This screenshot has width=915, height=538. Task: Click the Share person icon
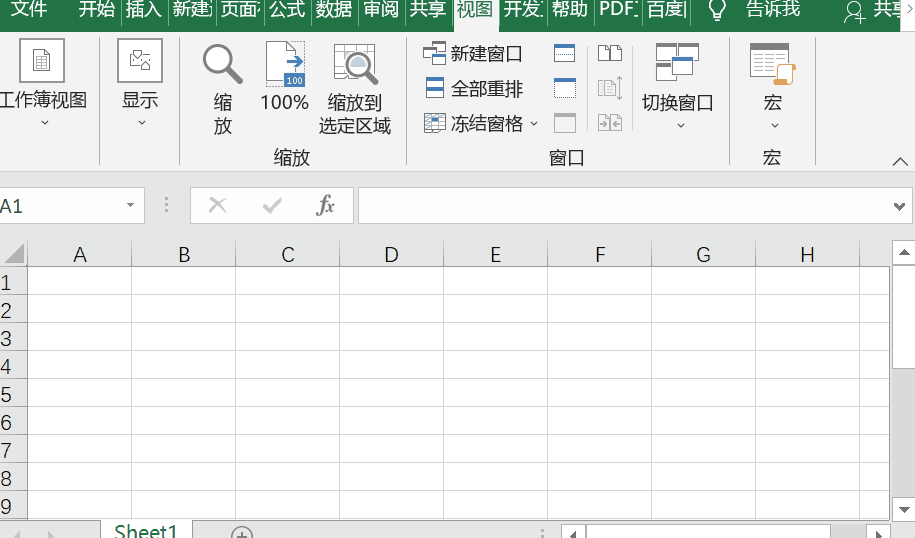854,12
